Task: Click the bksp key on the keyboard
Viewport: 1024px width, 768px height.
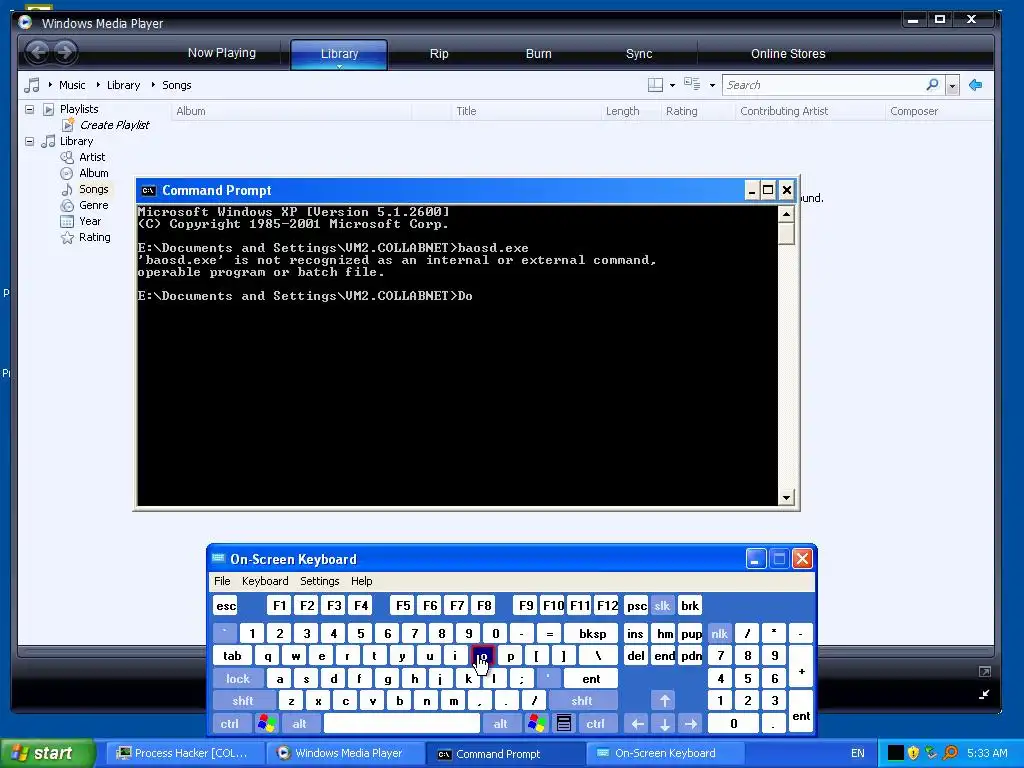Action: (x=592, y=633)
